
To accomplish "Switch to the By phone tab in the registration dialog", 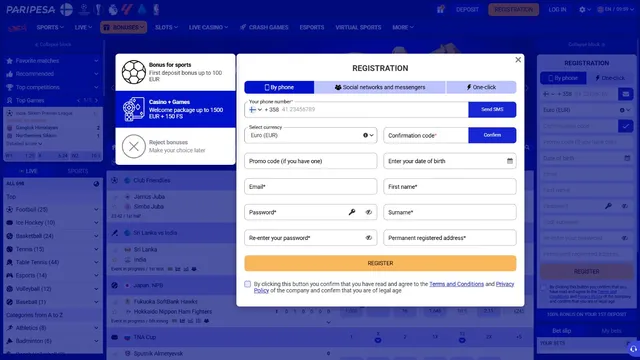I will 279,87.
